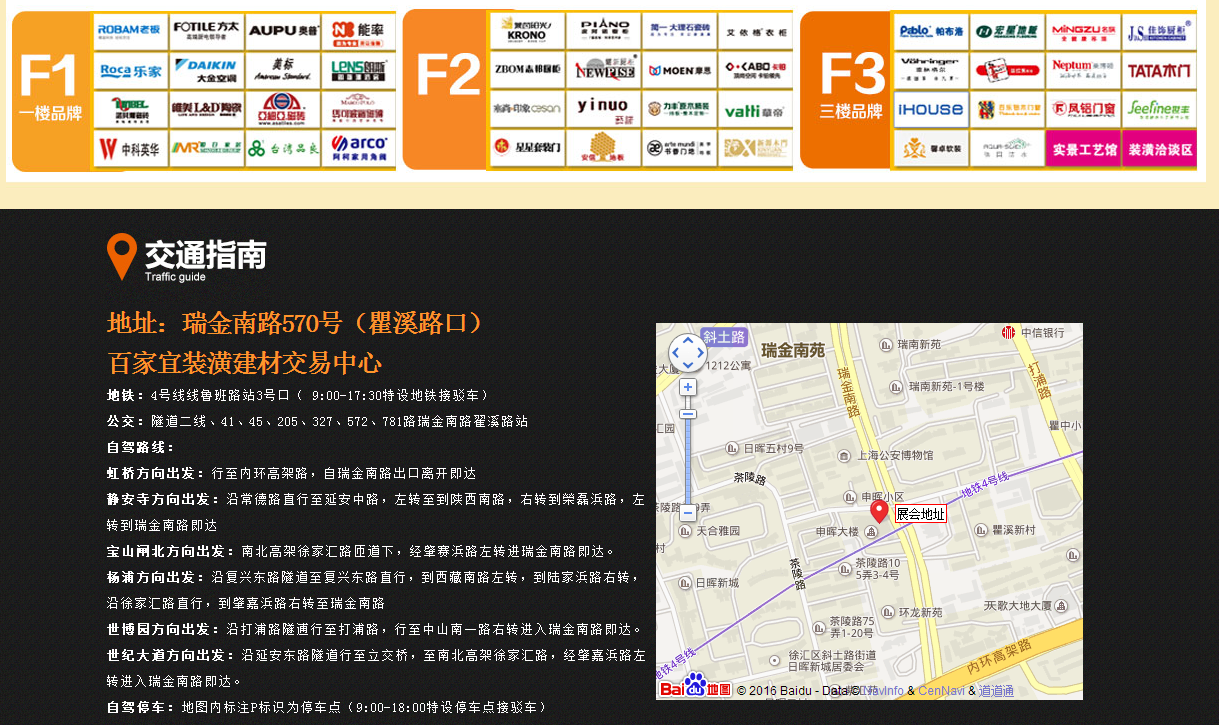Select the ZBOM志邦厨柜 logo
Image resolution: width=1219 pixels, height=725 pixels.
527,70
